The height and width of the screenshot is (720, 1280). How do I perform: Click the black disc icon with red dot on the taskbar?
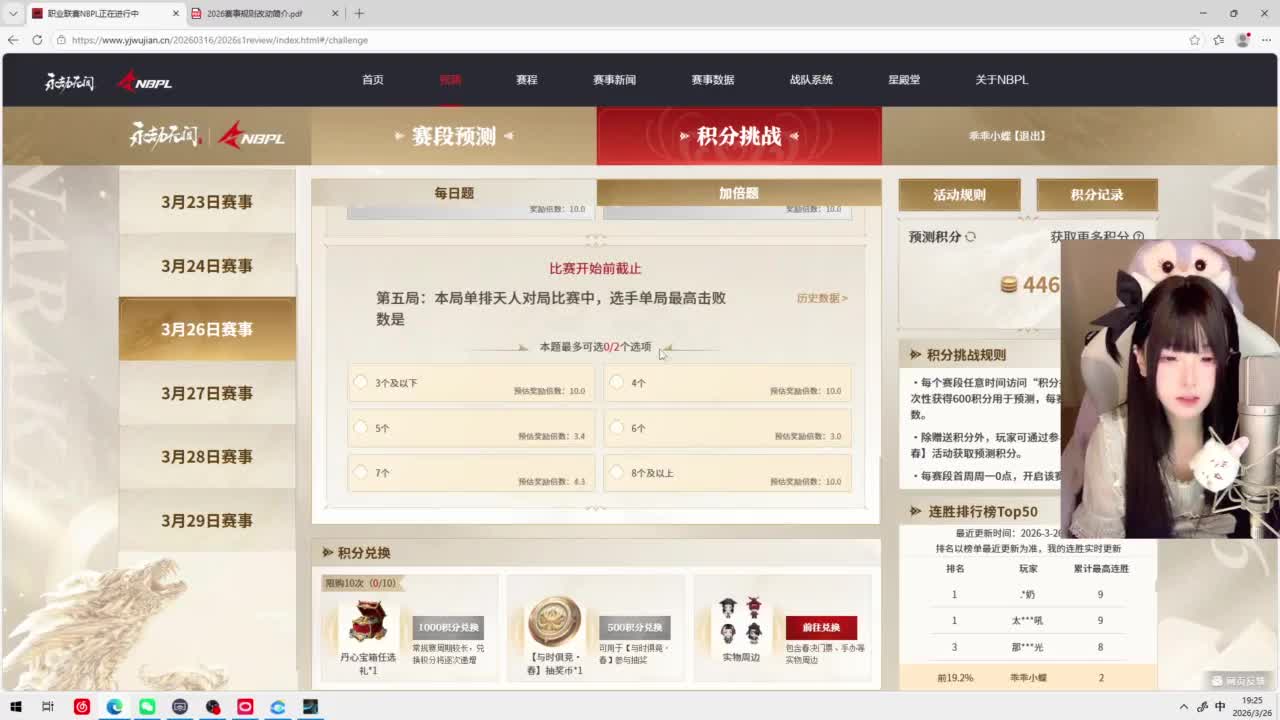[213, 707]
